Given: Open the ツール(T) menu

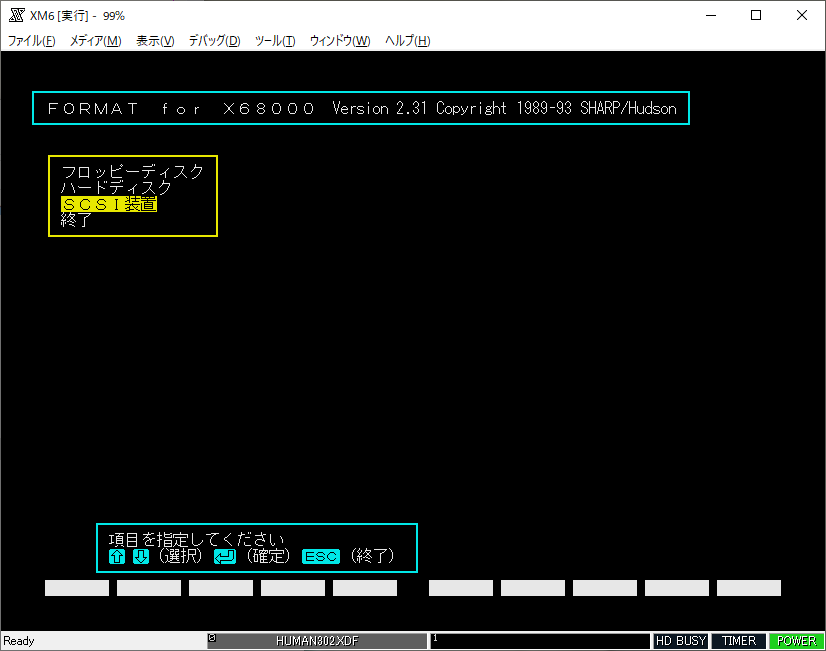Looking at the screenshot, I should 275,41.
